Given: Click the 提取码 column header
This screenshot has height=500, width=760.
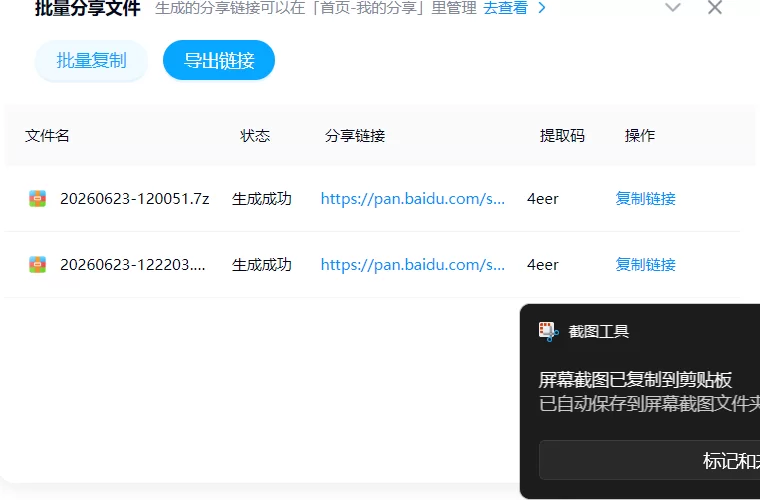Looking at the screenshot, I should [562, 136].
